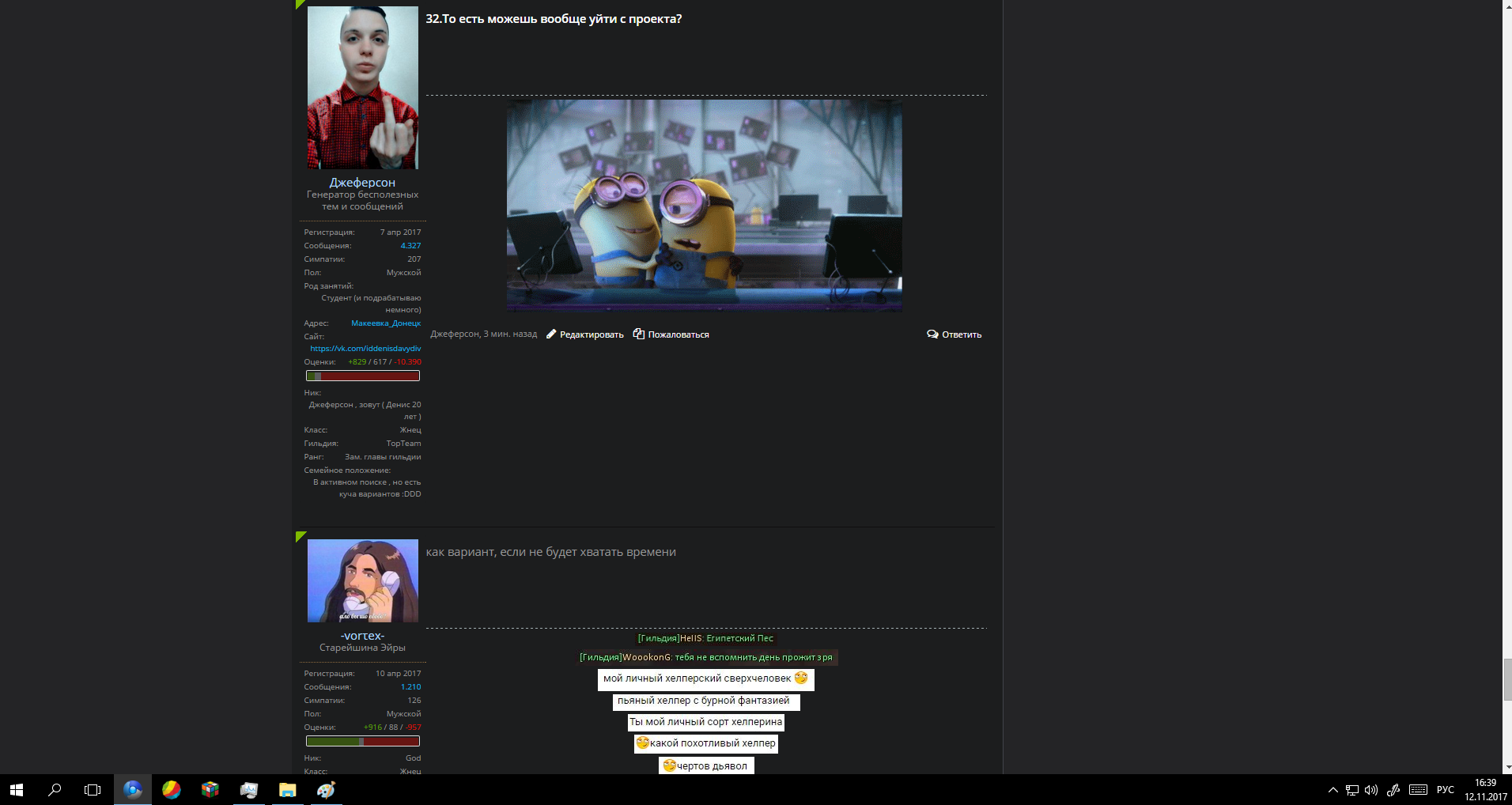Open File Explorer from taskbar
Screen dimensions: 1512x805
[287, 789]
